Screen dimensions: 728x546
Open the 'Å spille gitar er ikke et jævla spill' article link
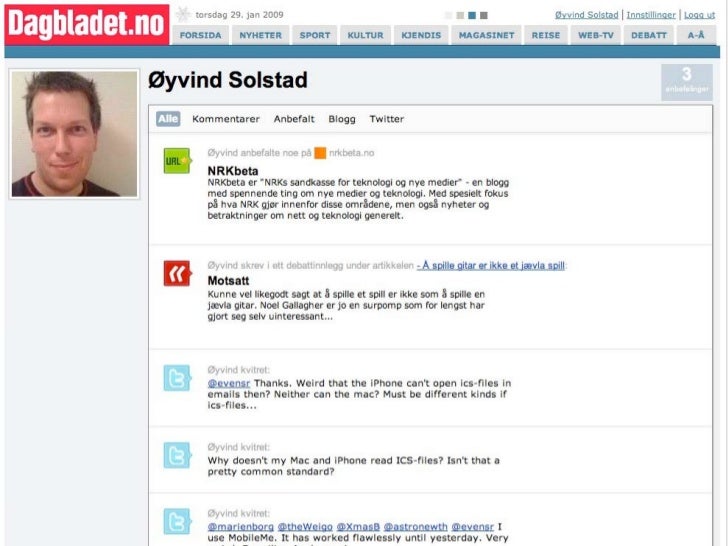(x=491, y=266)
